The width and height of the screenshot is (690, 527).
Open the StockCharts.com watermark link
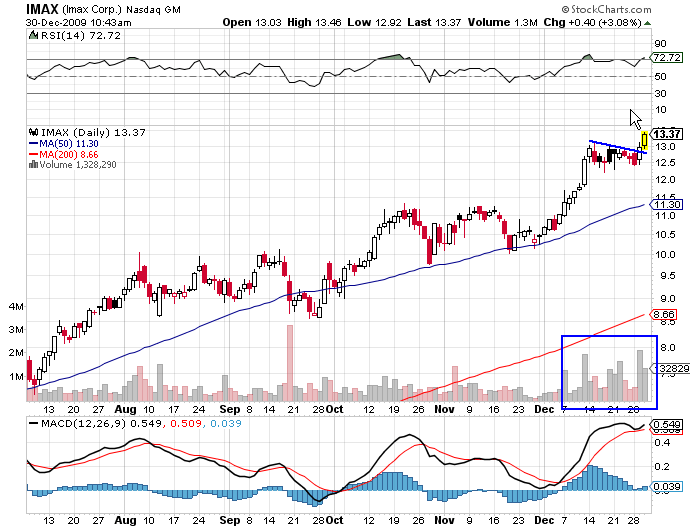point(626,9)
